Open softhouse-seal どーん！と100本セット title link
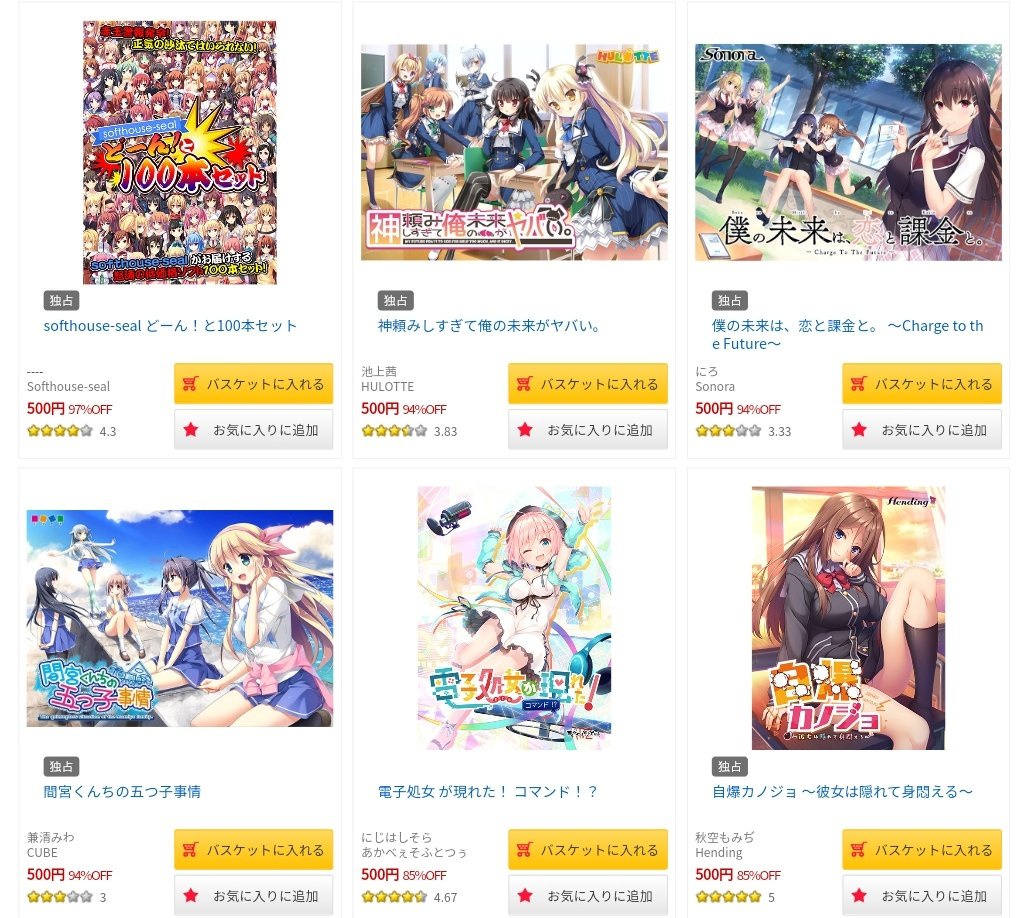Viewport: 1028px width, 918px height. click(x=170, y=326)
